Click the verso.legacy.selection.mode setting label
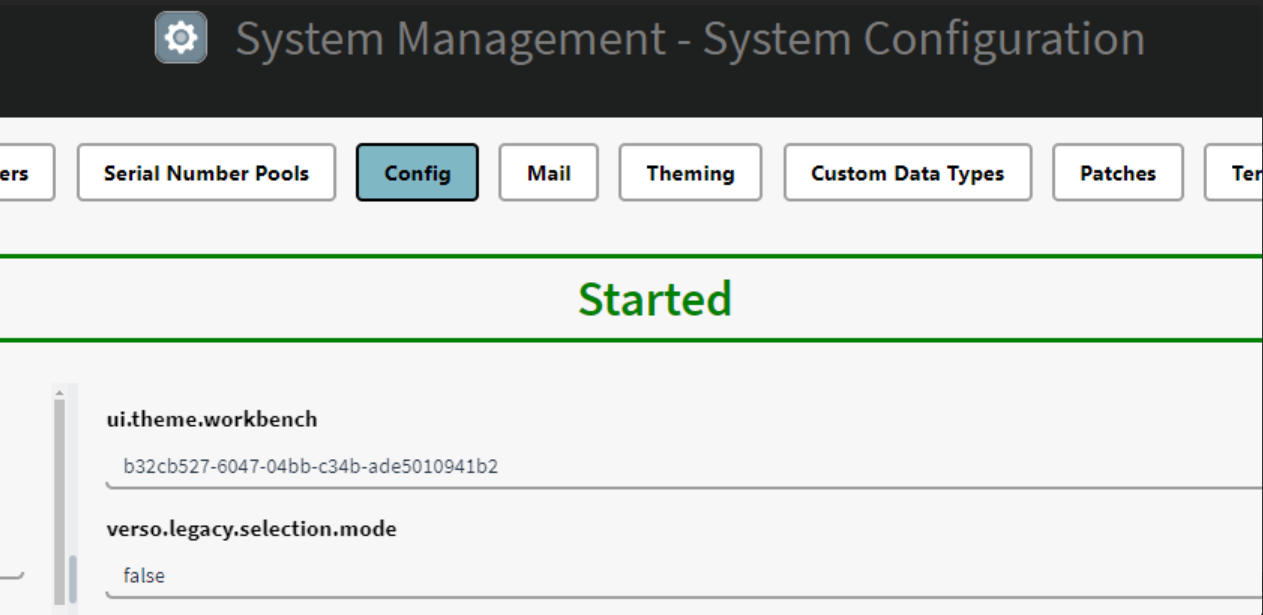This screenshot has width=1263, height=615. [x=251, y=529]
